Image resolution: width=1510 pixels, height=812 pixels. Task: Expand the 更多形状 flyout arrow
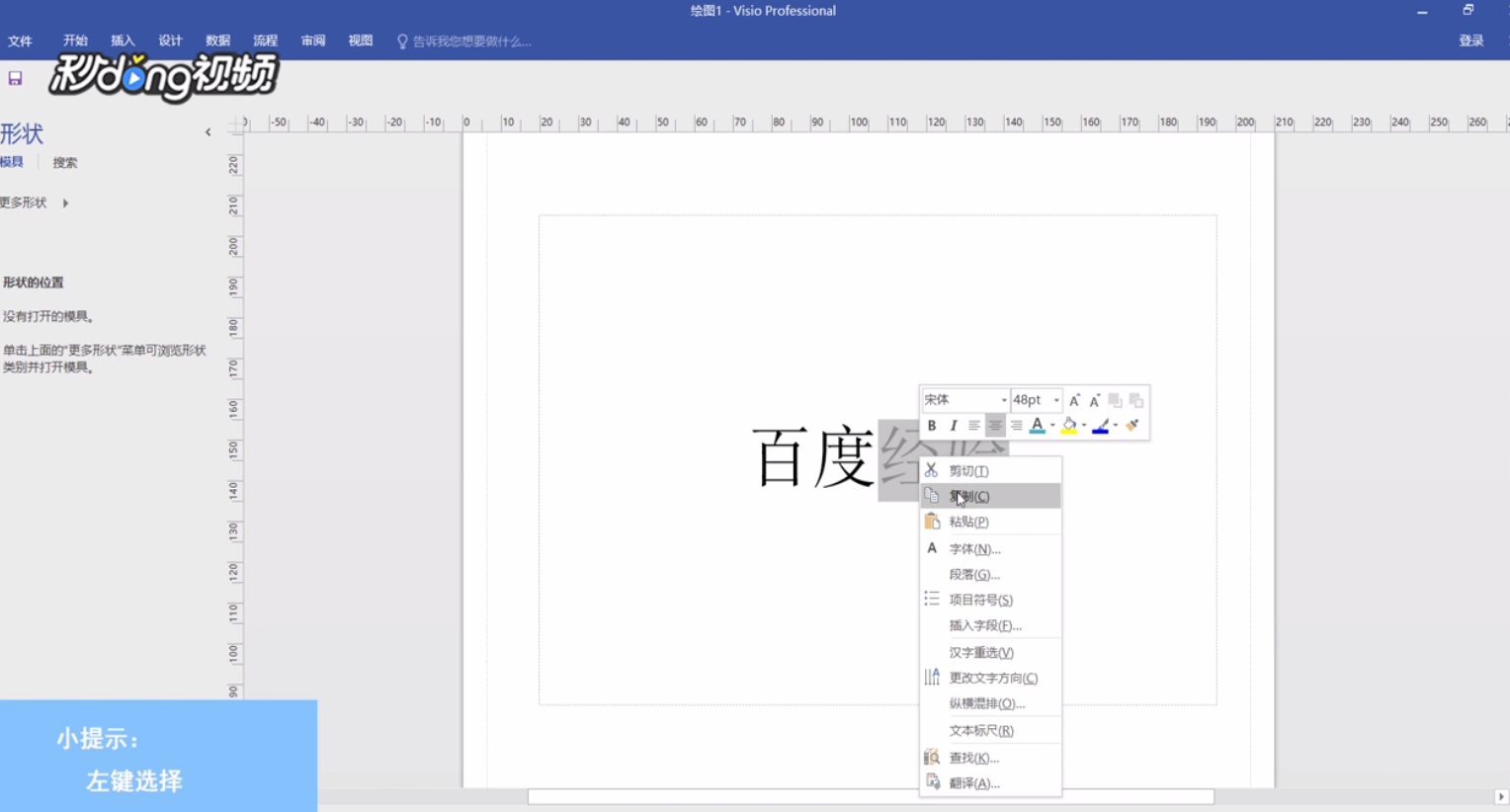65,203
